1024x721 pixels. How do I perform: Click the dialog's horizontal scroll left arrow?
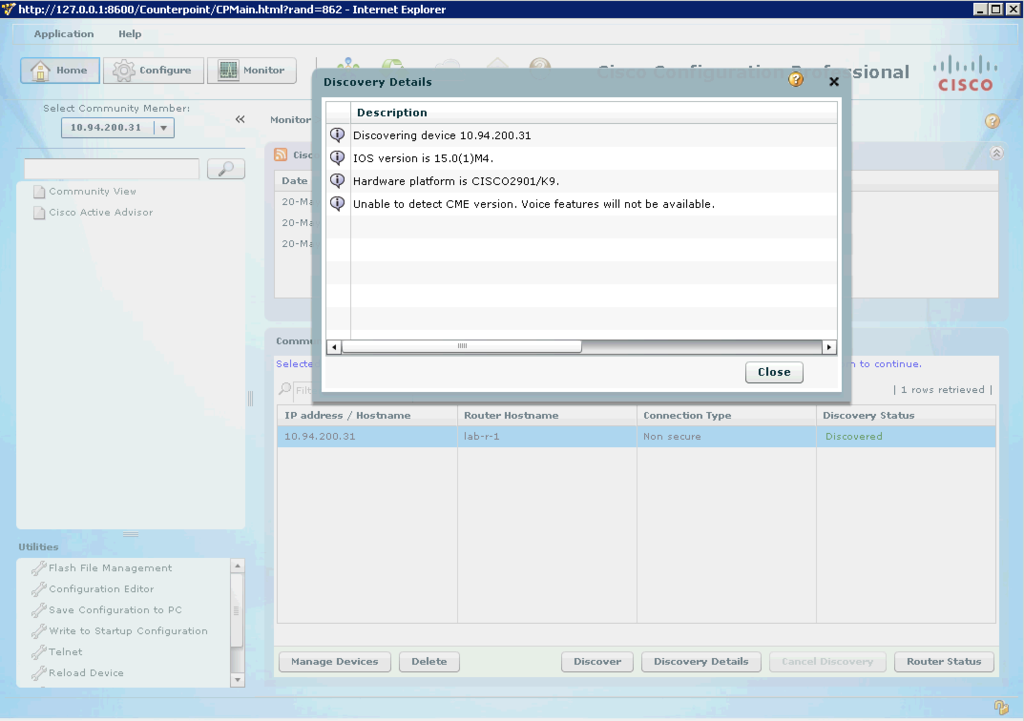click(x=334, y=347)
